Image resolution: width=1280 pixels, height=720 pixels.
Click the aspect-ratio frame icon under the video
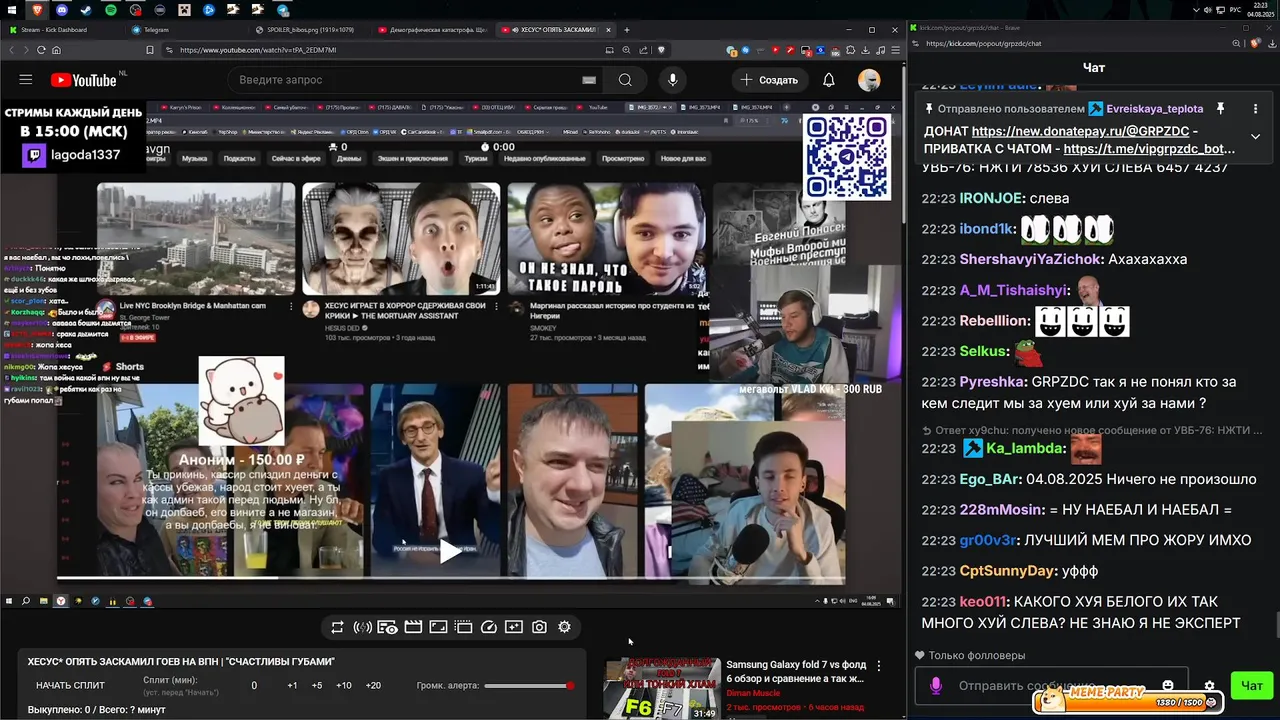click(x=438, y=627)
